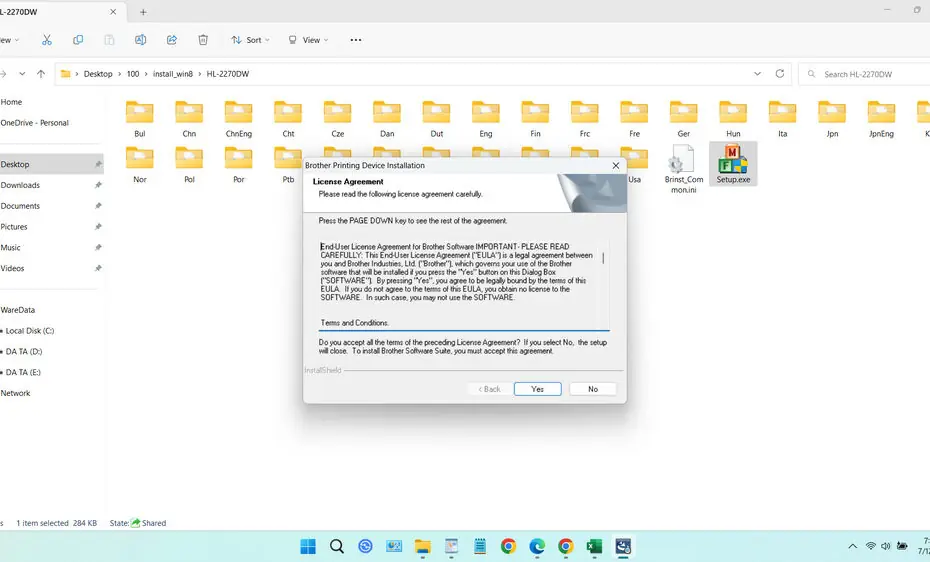Open Documents in the navigation pane
Image resolution: width=930 pixels, height=562 pixels.
20,206
